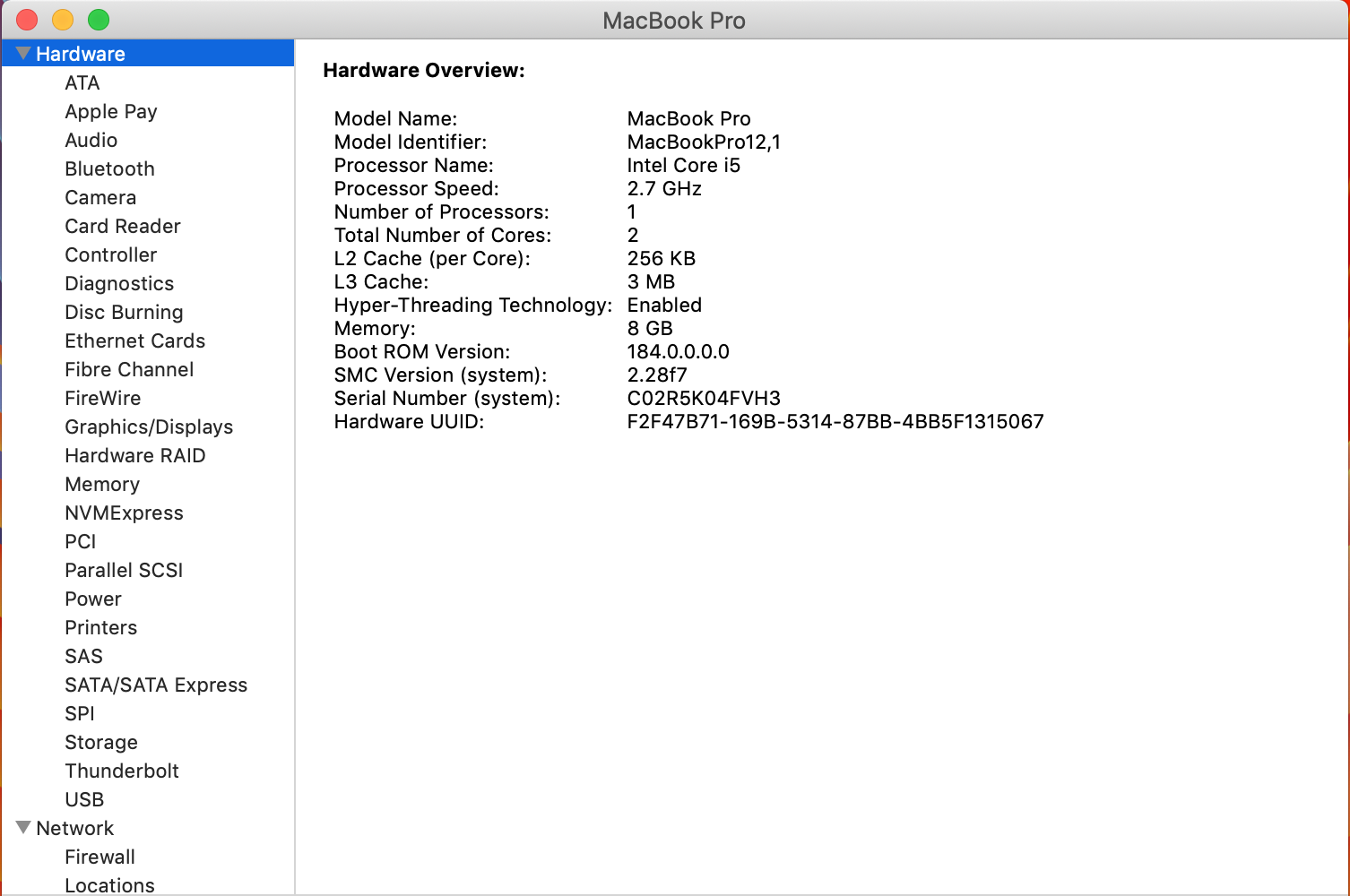
Task: Click the processor name Intel Core i5
Action: click(x=684, y=165)
